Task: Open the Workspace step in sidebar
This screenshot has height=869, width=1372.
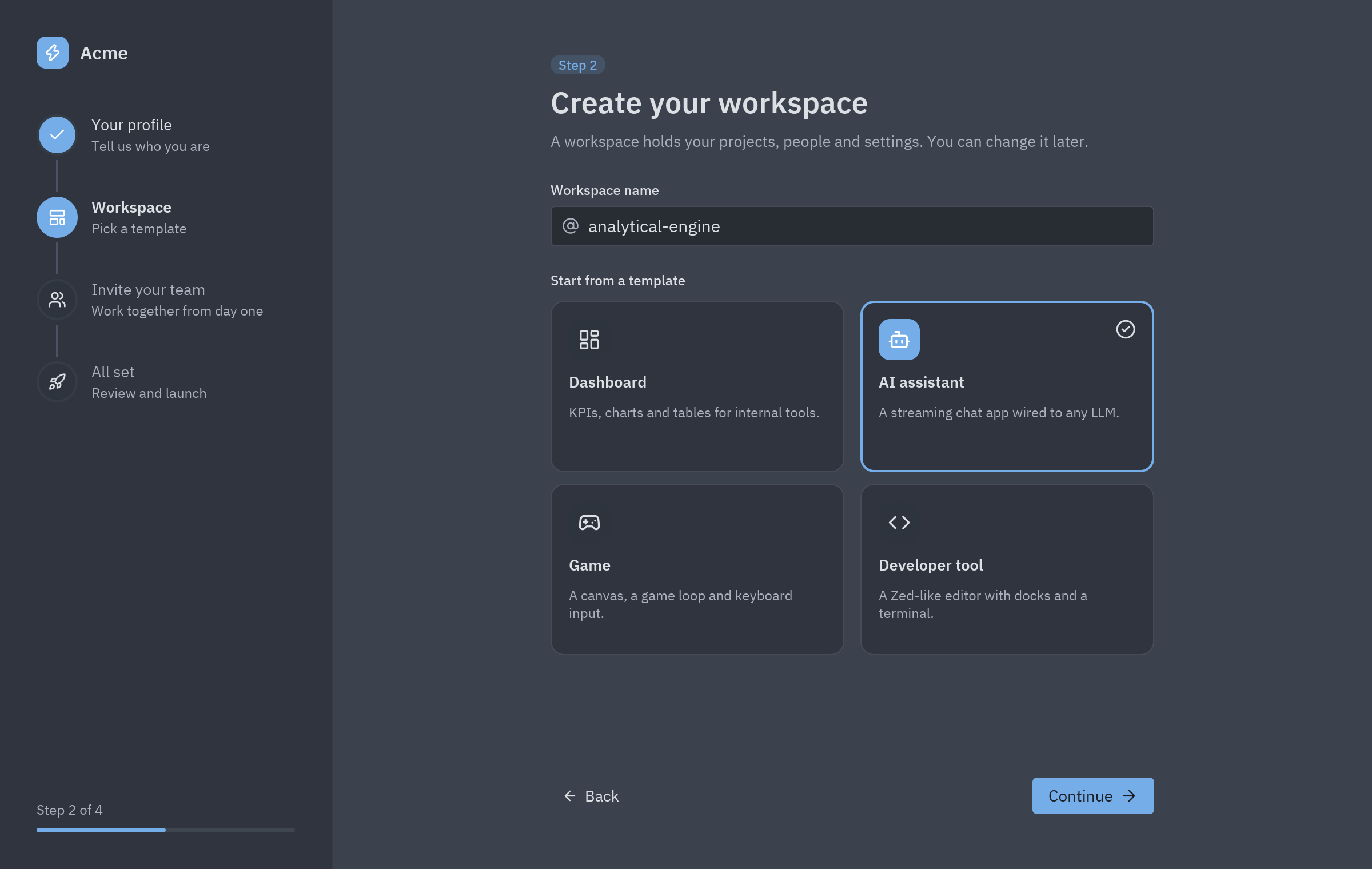Action: click(x=166, y=217)
